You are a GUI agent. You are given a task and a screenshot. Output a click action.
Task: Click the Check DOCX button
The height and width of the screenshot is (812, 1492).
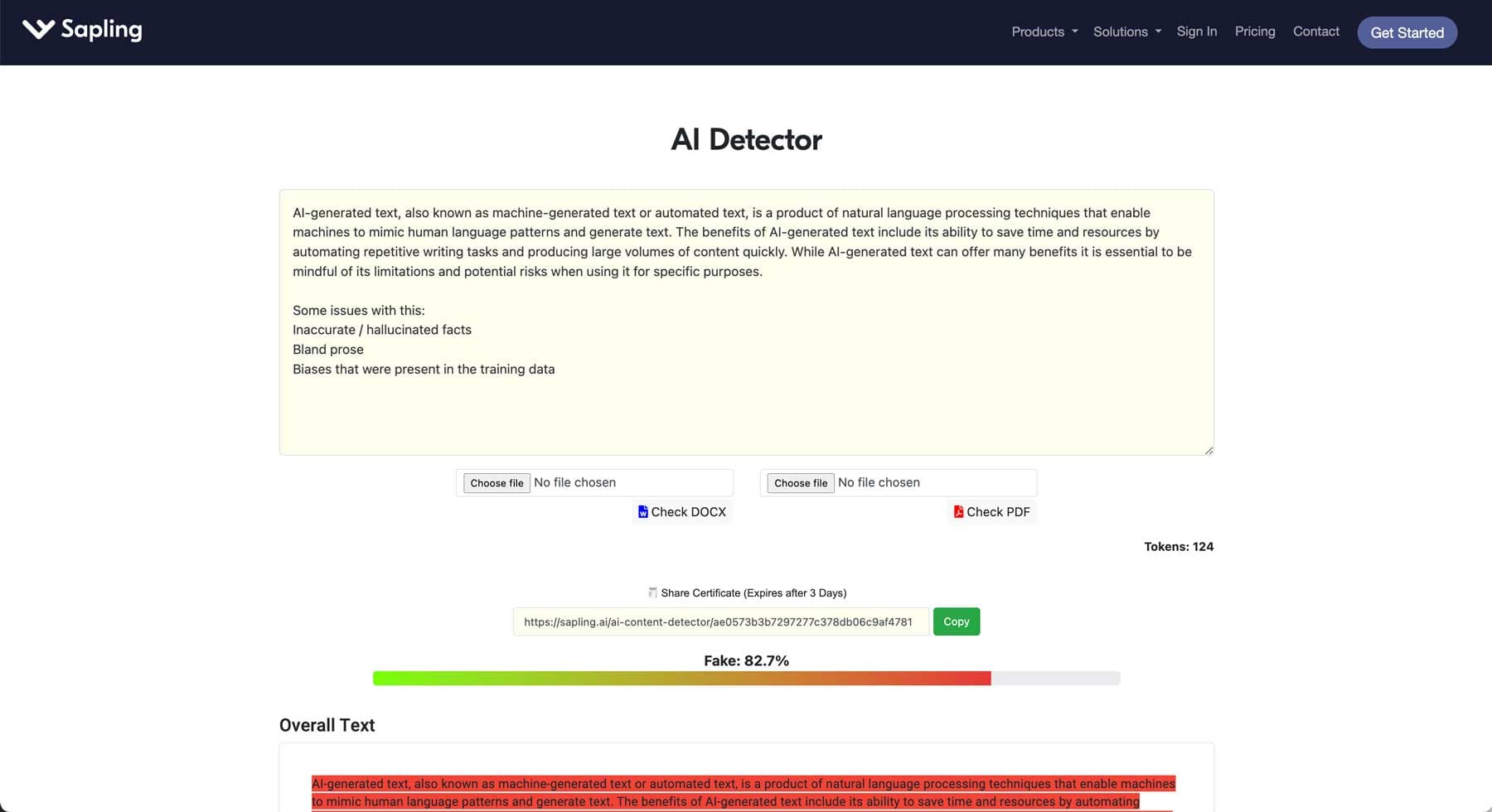pos(682,512)
